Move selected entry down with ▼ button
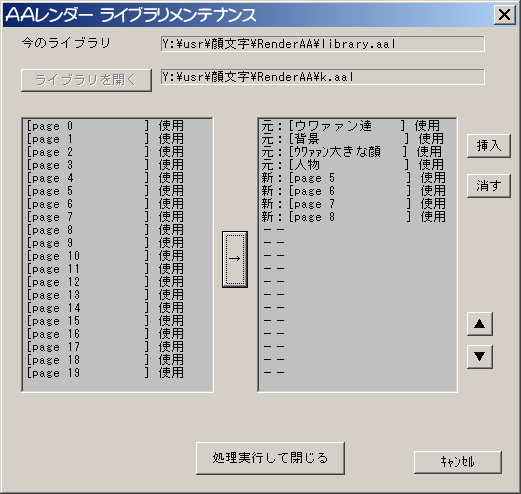Image resolution: width=521 pixels, height=494 pixels. pyautogui.click(x=480, y=356)
